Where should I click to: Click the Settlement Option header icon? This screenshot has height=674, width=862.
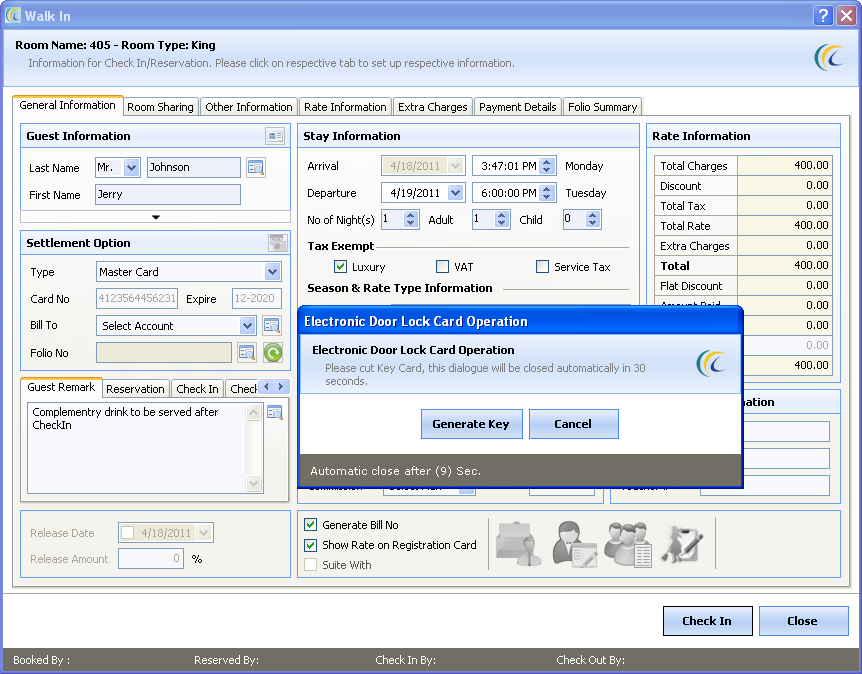point(278,242)
